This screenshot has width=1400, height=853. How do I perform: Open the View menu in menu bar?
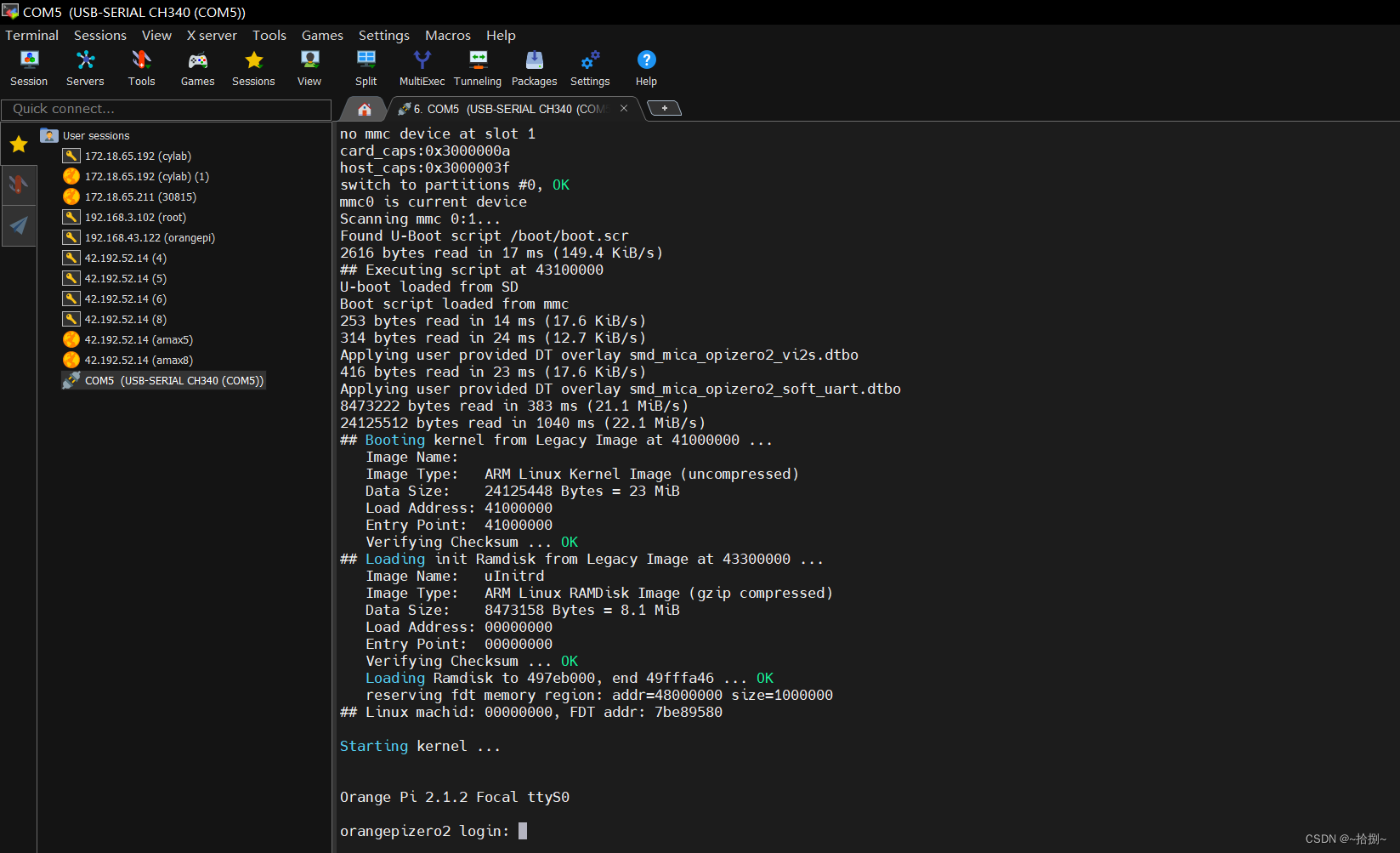pyautogui.click(x=156, y=35)
